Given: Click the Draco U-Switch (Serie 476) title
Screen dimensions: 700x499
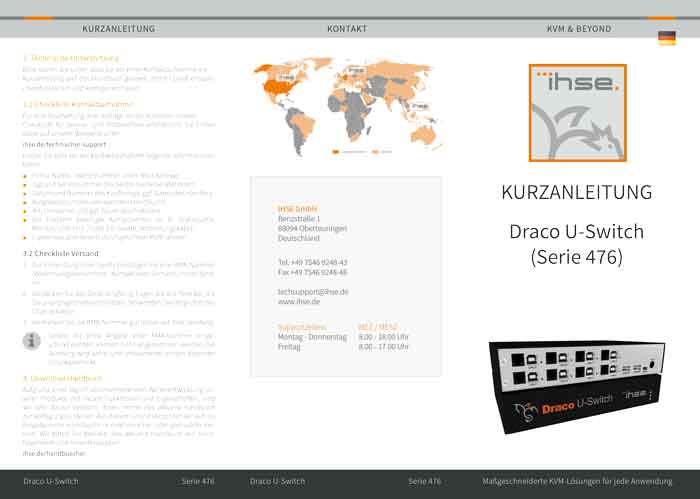Looking at the screenshot, I should click(576, 244).
